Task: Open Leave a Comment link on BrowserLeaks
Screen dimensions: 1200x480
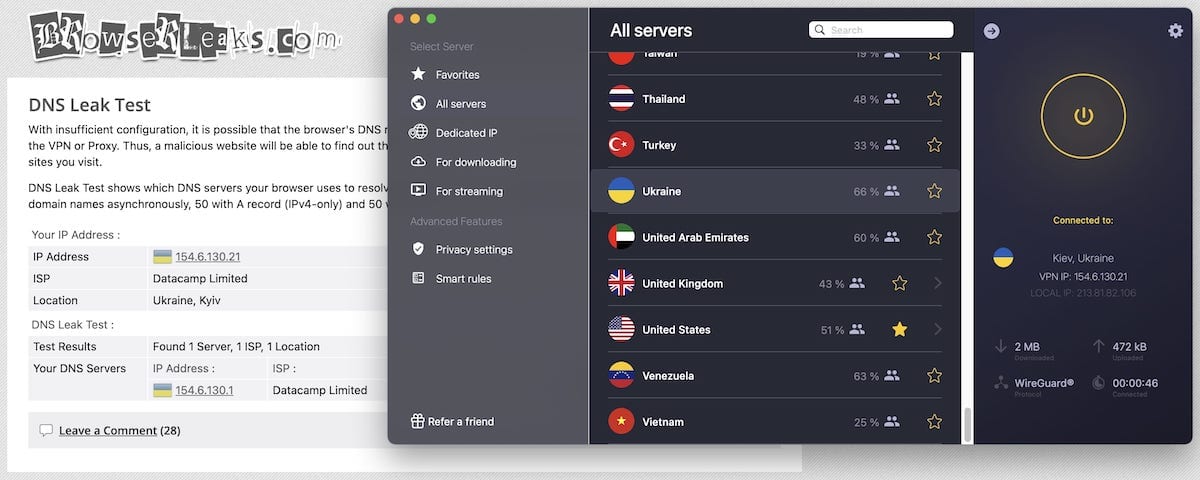Action: pos(108,431)
